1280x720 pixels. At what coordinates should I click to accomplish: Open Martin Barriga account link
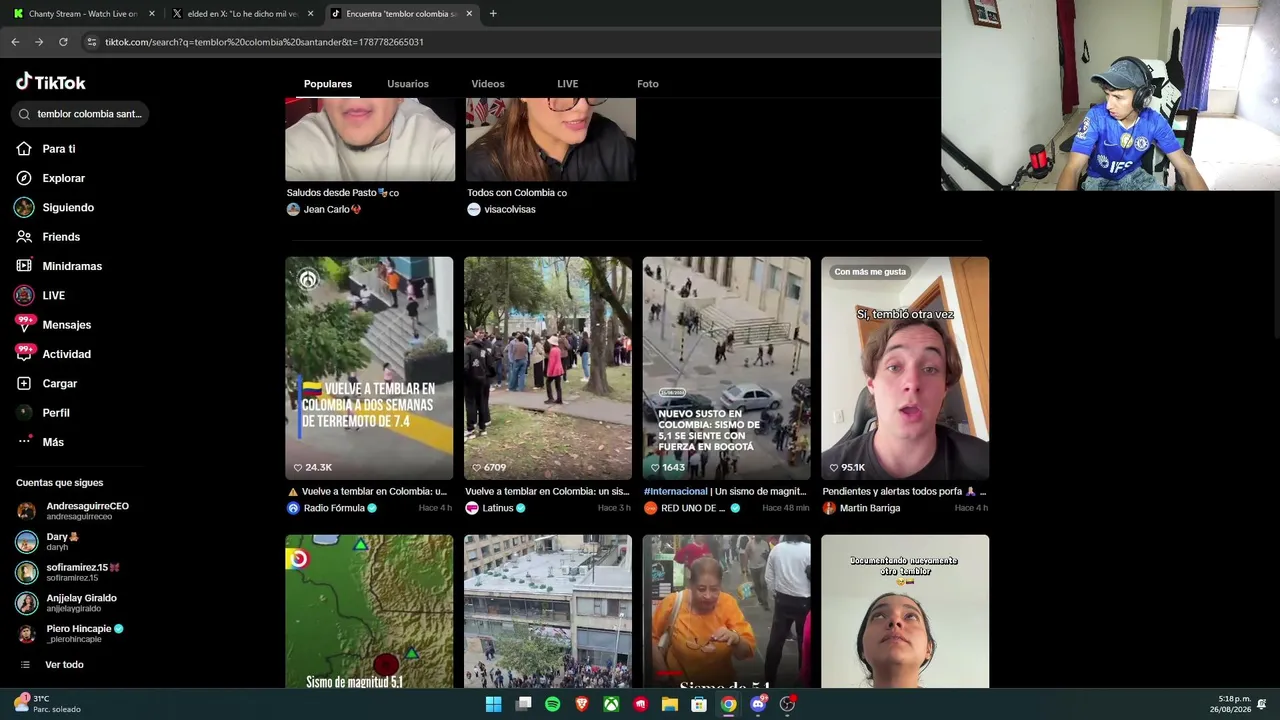click(x=870, y=508)
